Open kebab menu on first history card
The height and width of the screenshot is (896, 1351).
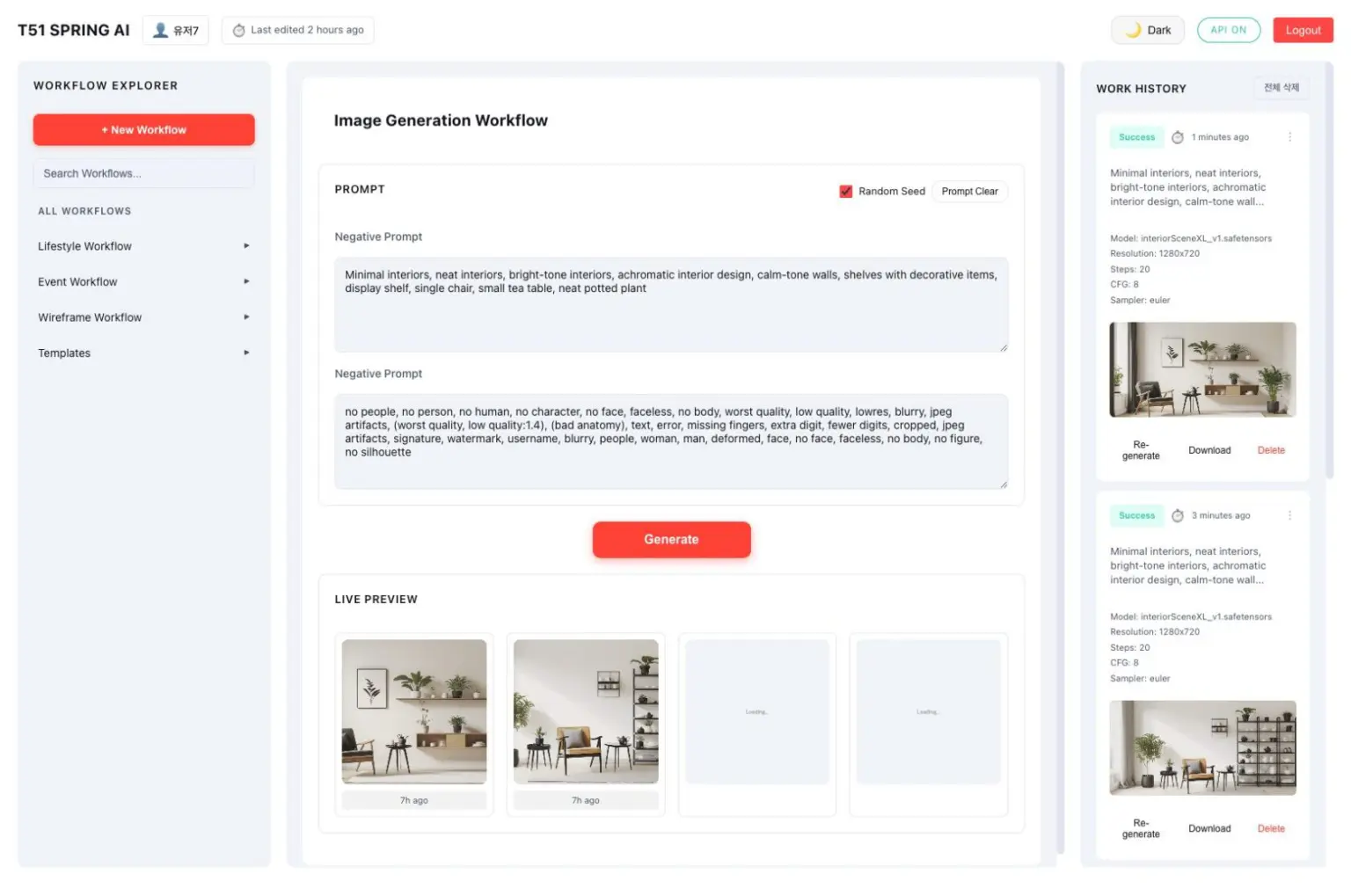pyautogui.click(x=1289, y=137)
